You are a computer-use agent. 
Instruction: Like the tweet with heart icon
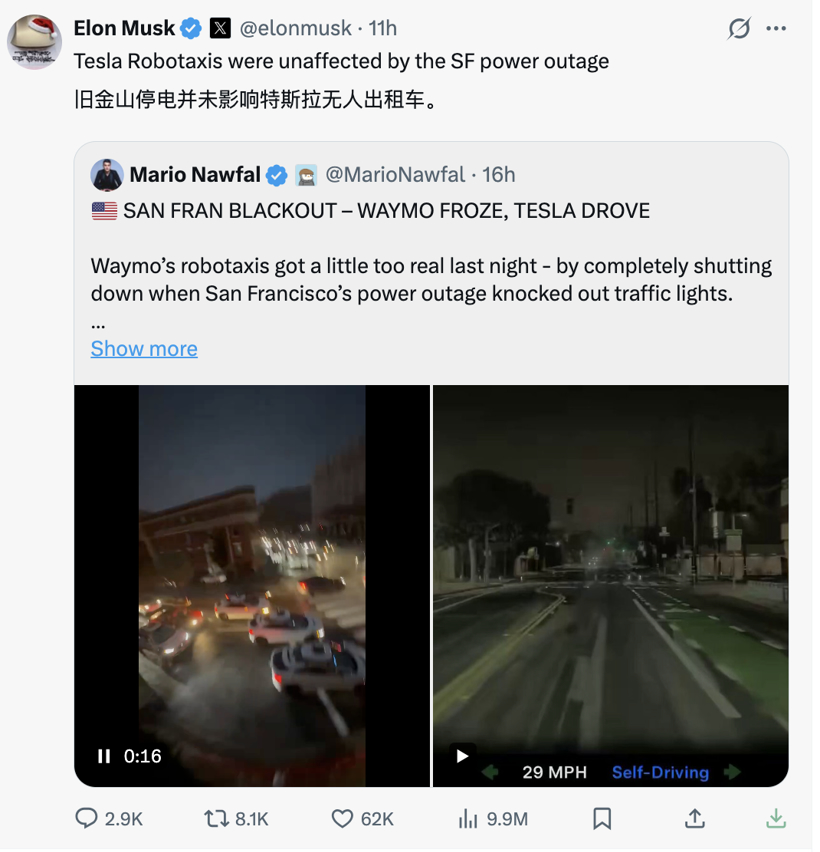(x=343, y=819)
